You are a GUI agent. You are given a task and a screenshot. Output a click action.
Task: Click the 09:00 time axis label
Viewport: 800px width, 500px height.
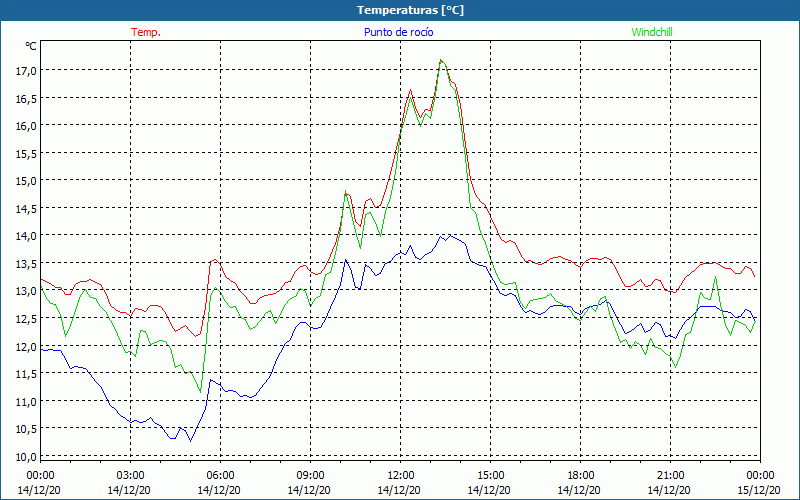click(x=310, y=476)
